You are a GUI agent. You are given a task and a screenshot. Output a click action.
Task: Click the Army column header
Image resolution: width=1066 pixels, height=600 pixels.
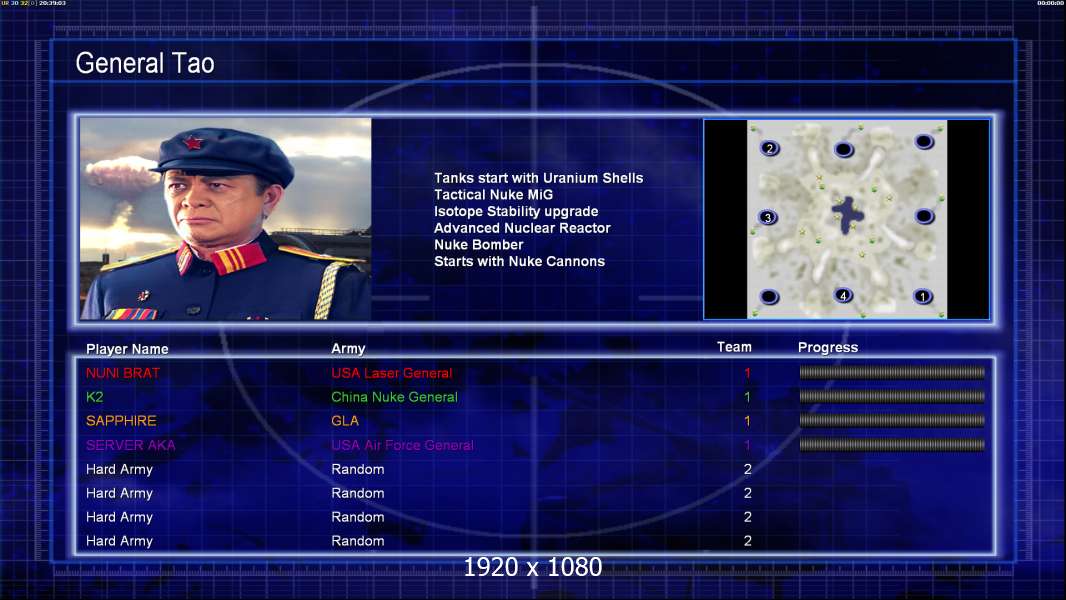(x=348, y=349)
